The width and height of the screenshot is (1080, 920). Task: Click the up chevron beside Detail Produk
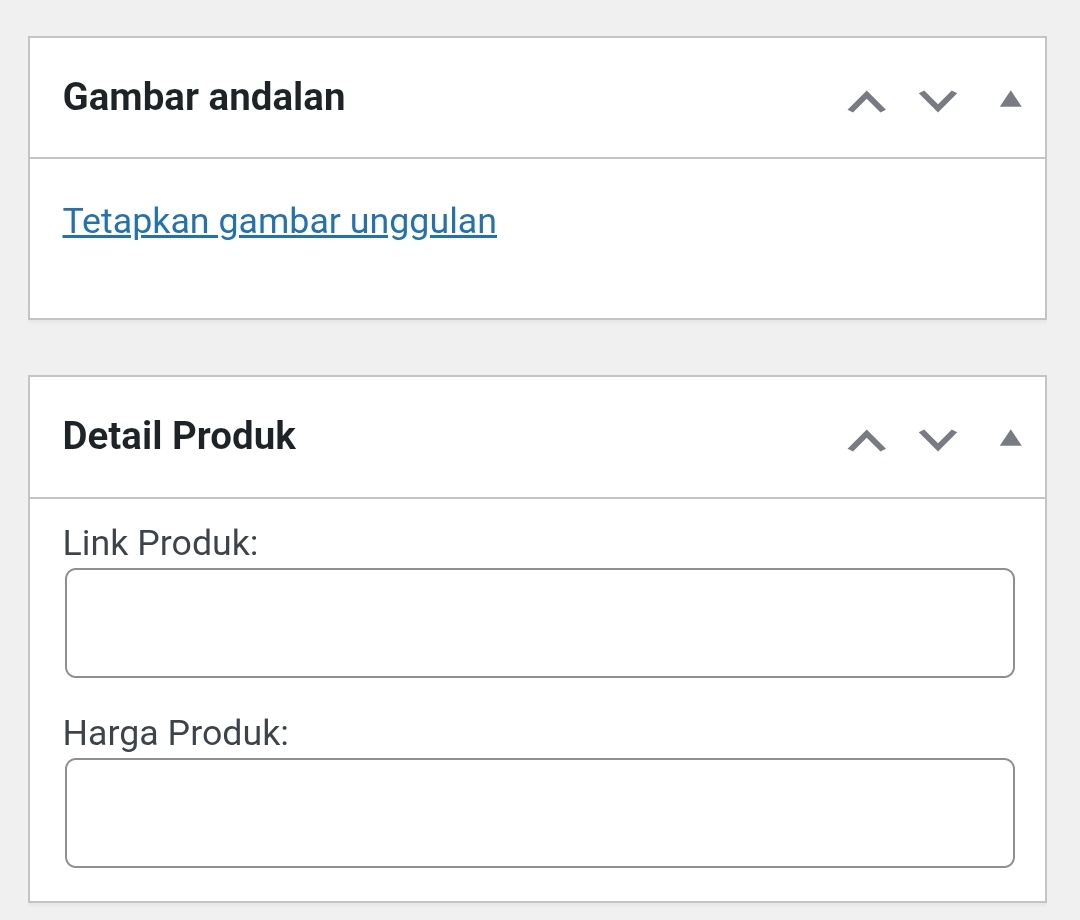pos(866,439)
